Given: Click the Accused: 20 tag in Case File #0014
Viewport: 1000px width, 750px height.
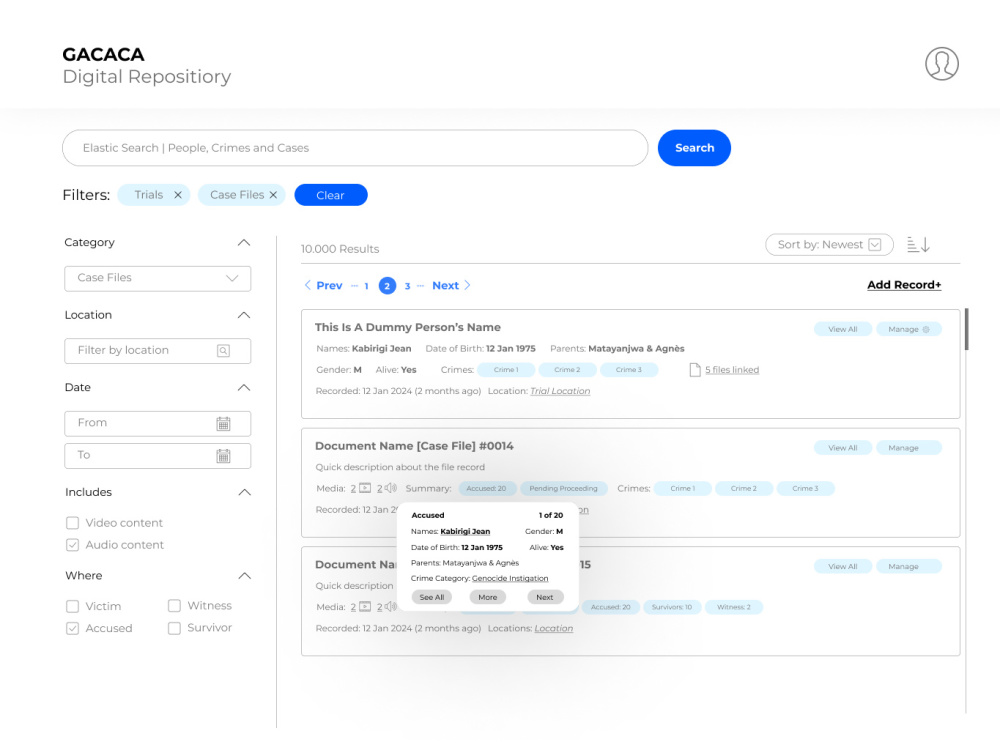Looking at the screenshot, I should 486,489.
